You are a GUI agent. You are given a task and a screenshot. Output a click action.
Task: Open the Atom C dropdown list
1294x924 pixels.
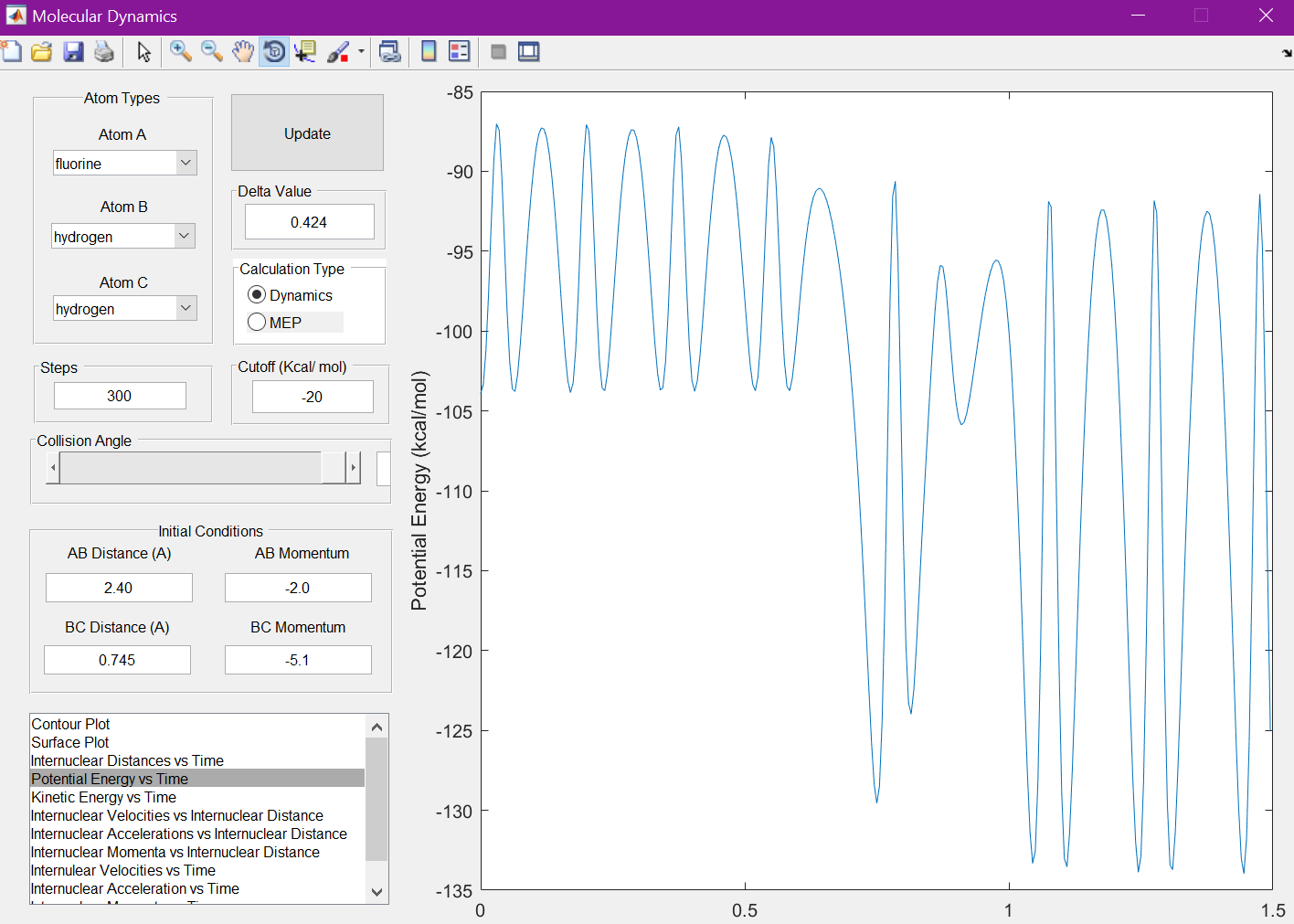pyautogui.click(x=186, y=309)
